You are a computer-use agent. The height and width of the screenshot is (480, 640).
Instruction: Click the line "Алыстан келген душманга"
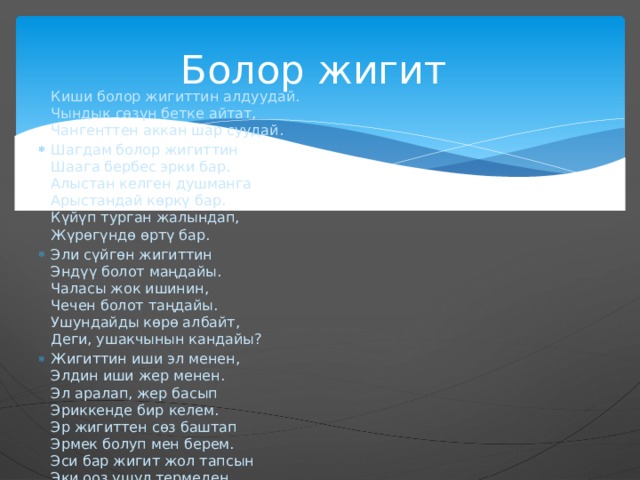(x=151, y=184)
